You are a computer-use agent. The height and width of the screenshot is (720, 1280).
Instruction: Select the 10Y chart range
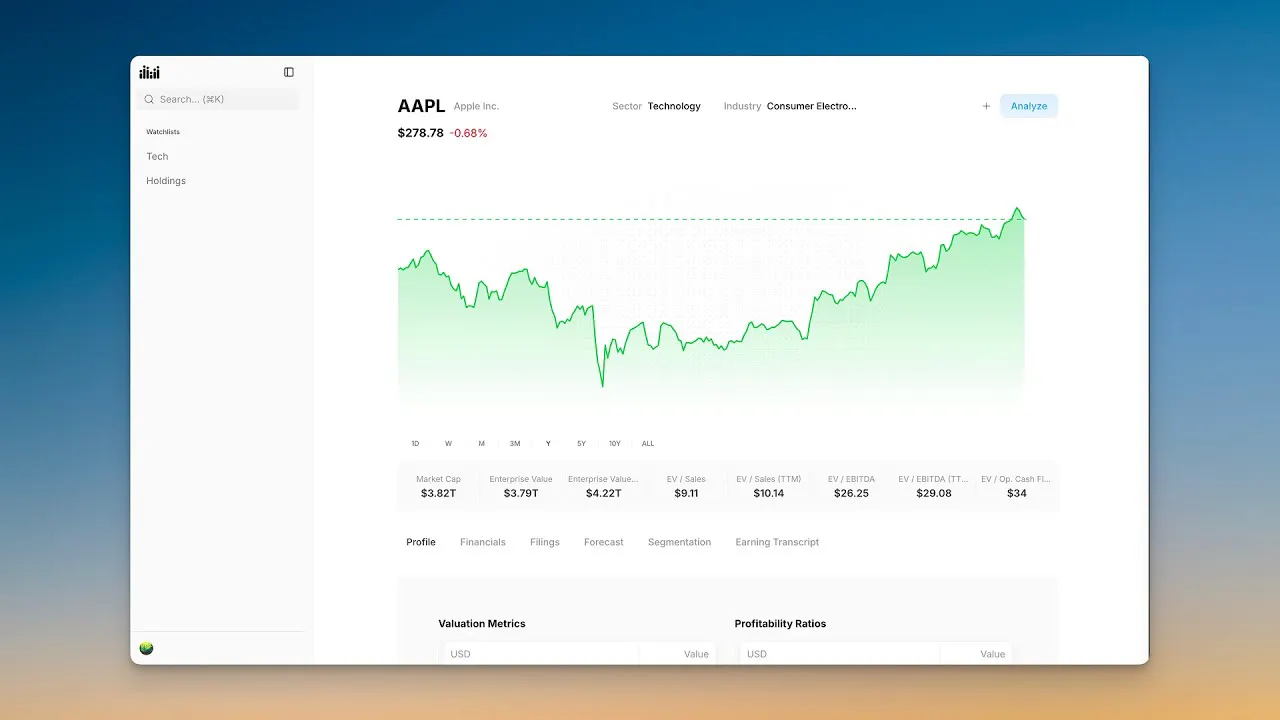point(615,443)
